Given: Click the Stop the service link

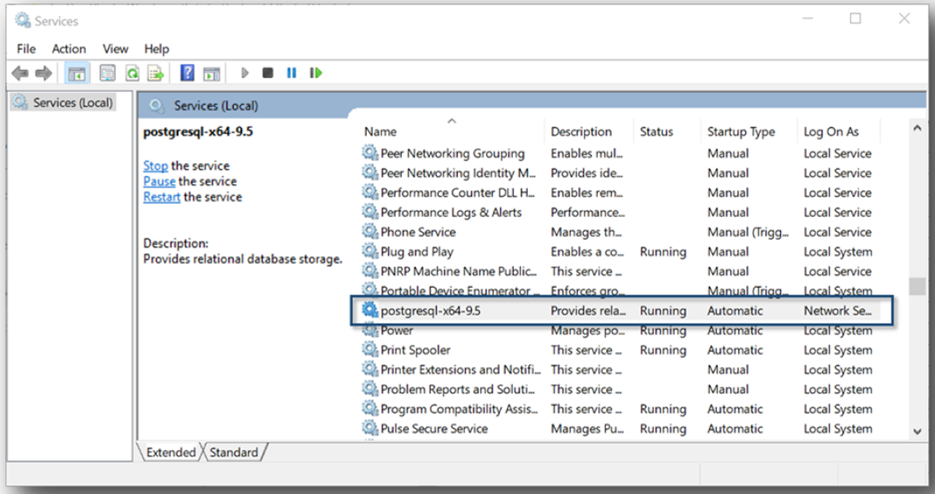Looking at the screenshot, I should pyautogui.click(x=155, y=166).
